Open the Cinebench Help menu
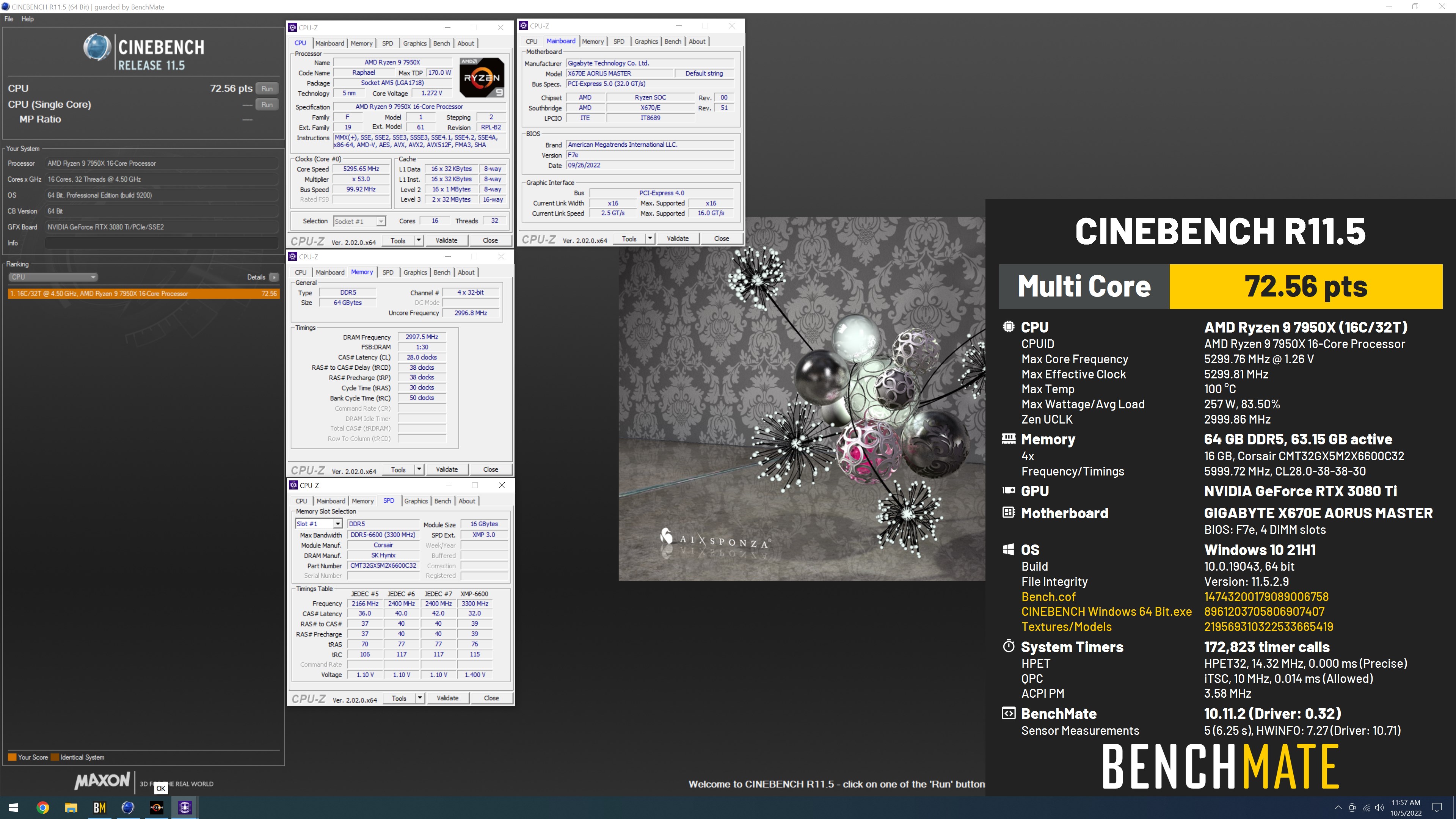Image resolution: width=1456 pixels, height=819 pixels. pos(28,19)
